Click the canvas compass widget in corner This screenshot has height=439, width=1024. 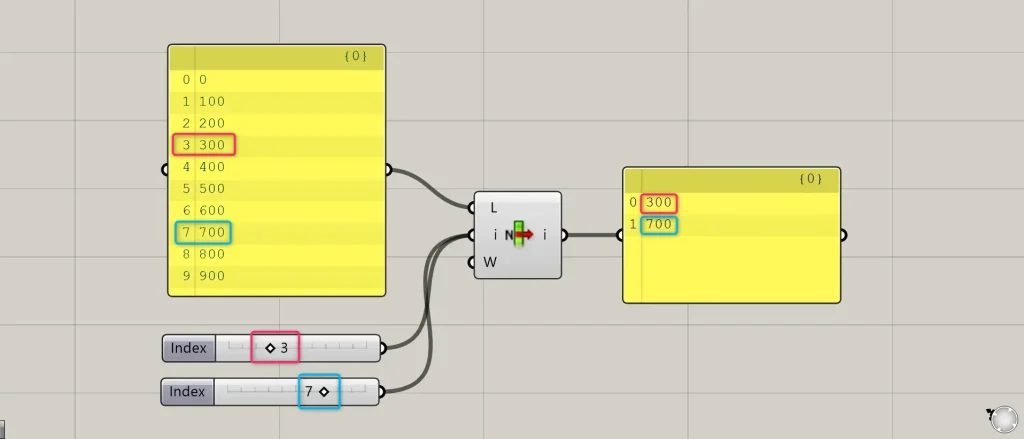point(1004,419)
